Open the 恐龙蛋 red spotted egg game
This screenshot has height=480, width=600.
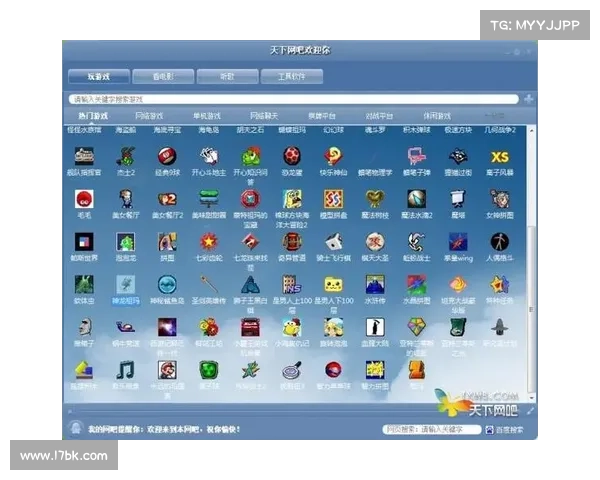pyautogui.click(x=292, y=156)
